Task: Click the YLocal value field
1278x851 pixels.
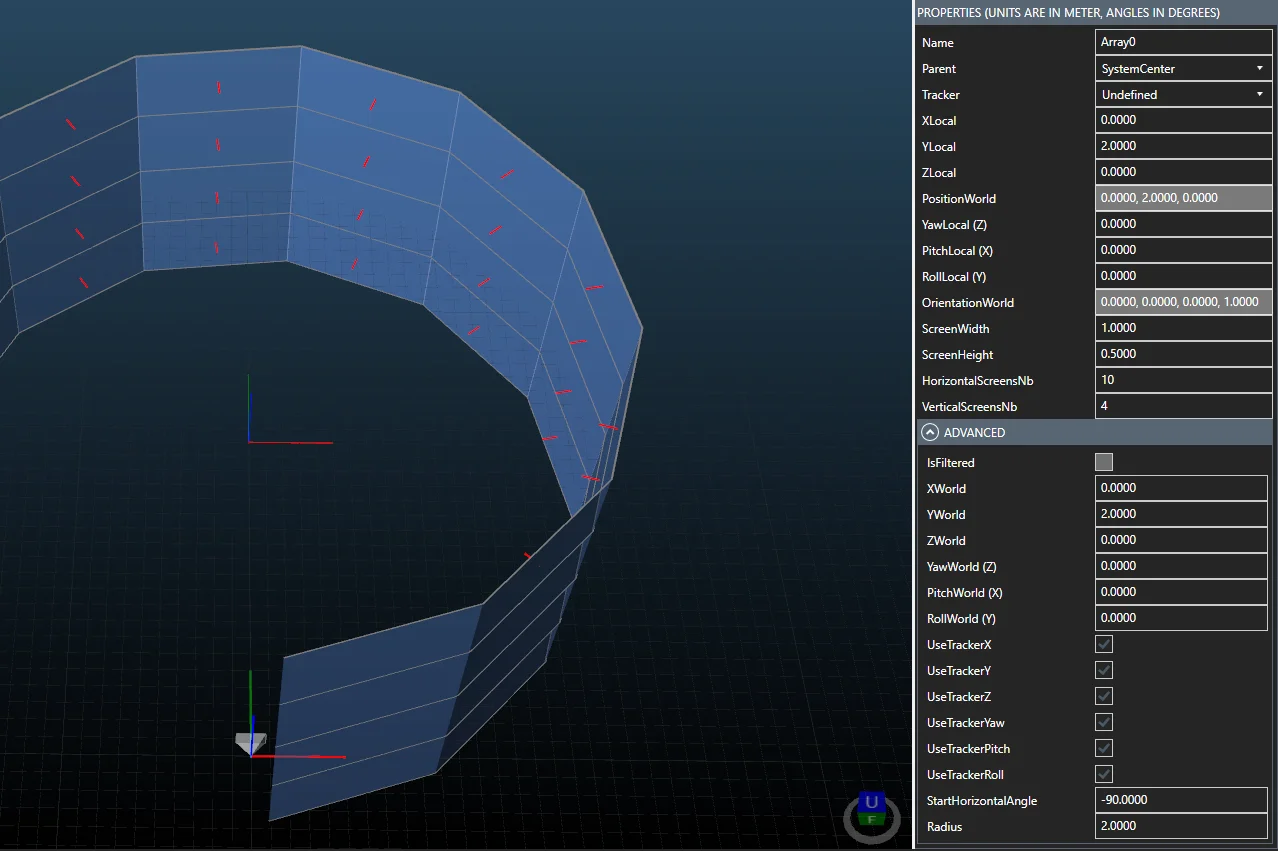Action: pyautogui.click(x=1184, y=147)
